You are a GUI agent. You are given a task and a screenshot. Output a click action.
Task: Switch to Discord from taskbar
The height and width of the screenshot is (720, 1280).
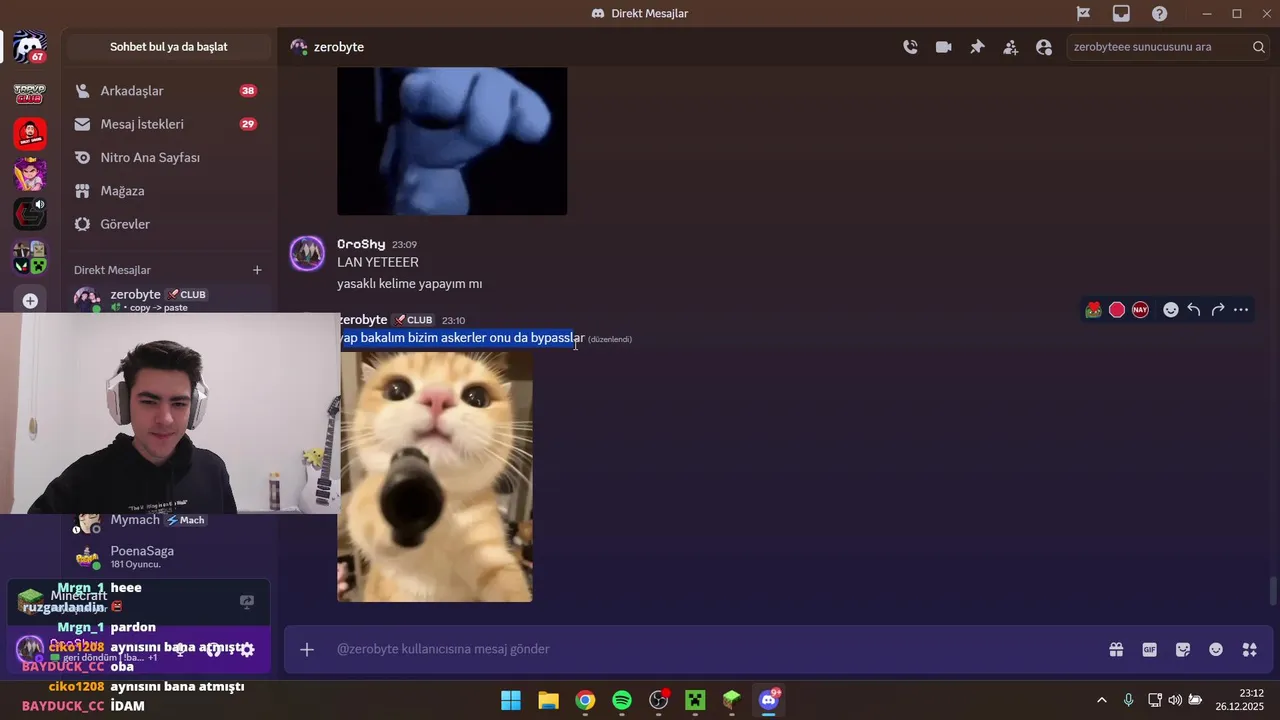(x=769, y=700)
